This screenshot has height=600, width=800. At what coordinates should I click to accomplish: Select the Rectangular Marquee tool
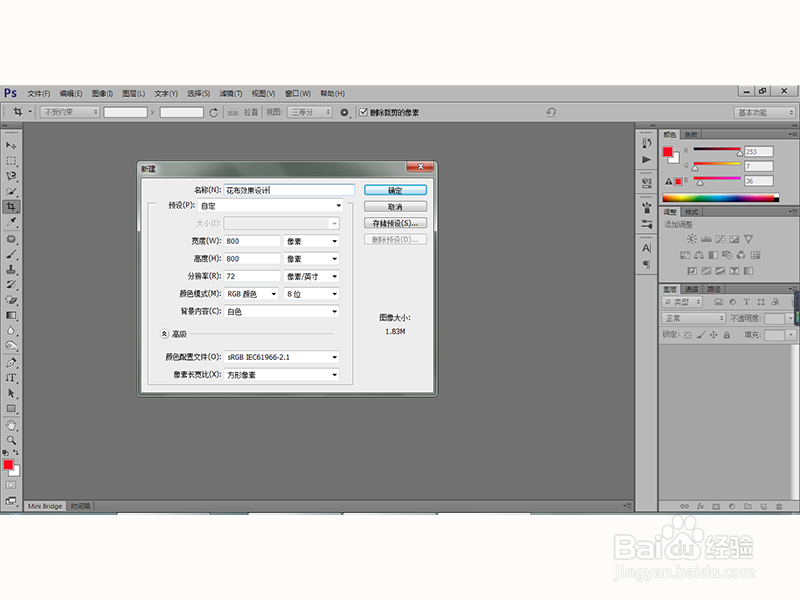[11, 161]
